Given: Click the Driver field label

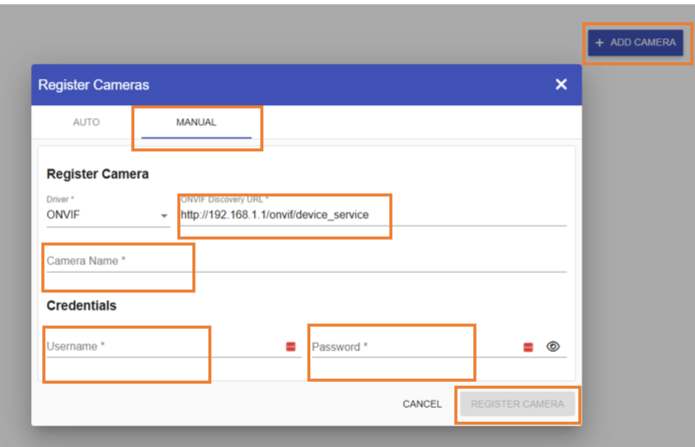Looking at the screenshot, I should point(59,199).
